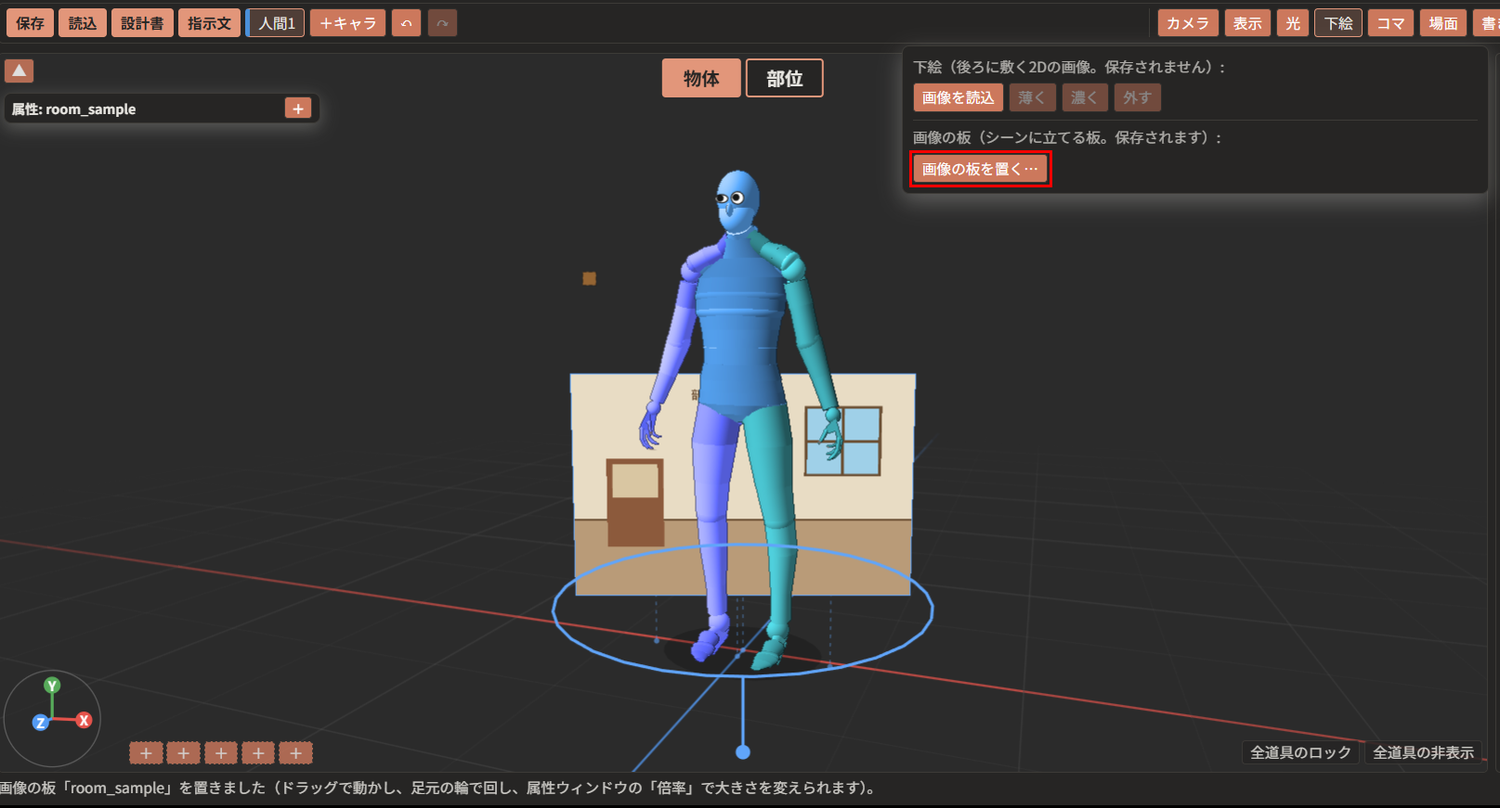Click the 画像を読込 button

pyautogui.click(x=958, y=97)
